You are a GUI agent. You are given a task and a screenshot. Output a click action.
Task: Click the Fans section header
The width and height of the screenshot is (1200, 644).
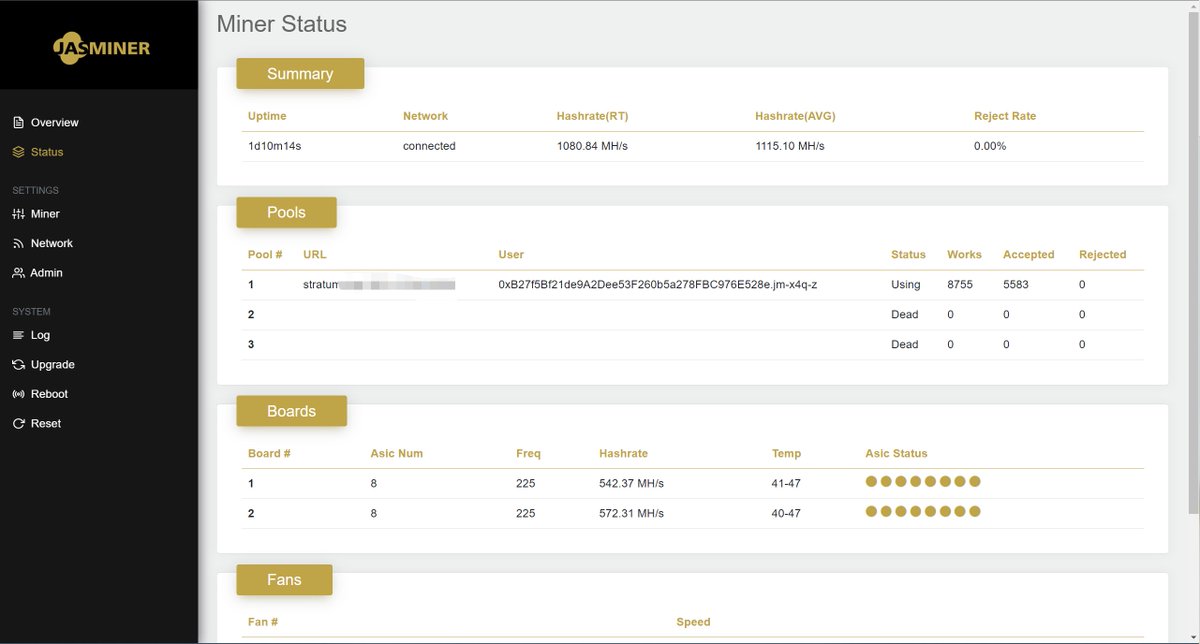pos(284,580)
